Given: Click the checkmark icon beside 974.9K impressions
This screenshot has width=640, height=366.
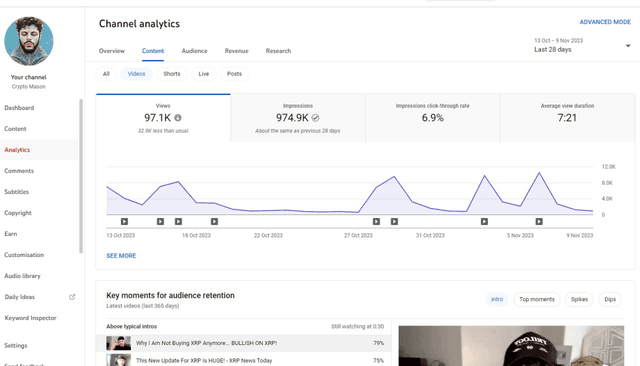Looking at the screenshot, I should point(315,118).
